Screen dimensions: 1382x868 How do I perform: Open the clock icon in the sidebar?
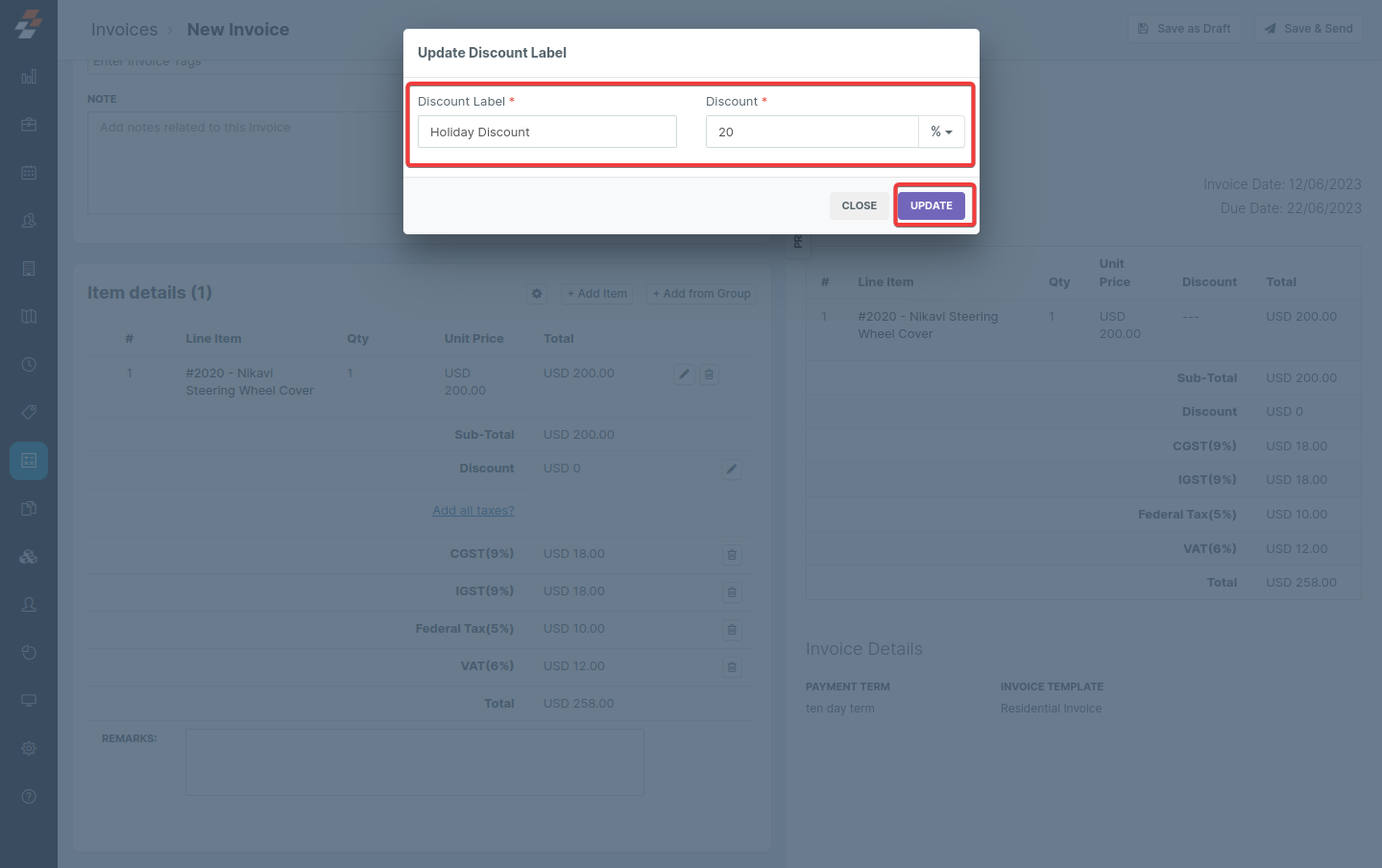(29, 365)
